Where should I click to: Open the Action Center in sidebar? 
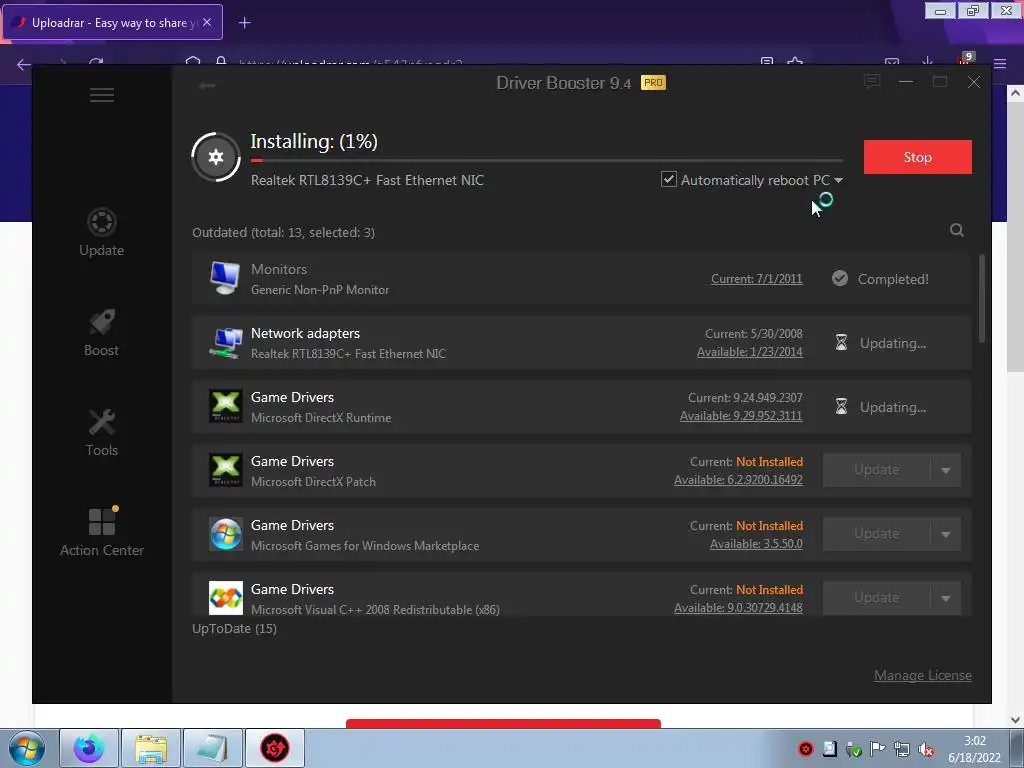[102, 532]
